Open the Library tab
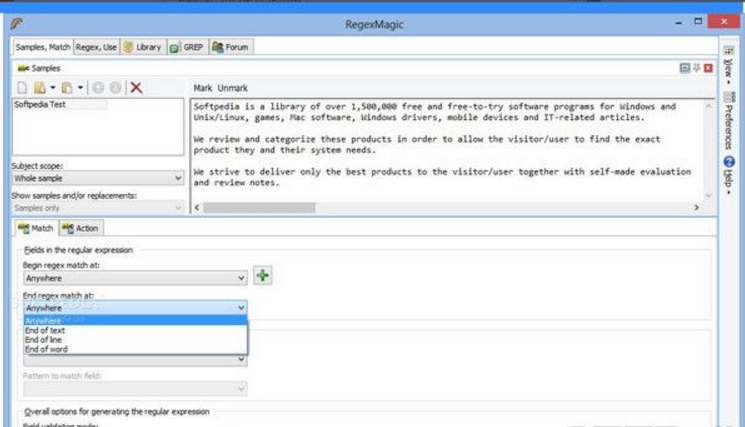 [x=143, y=47]
